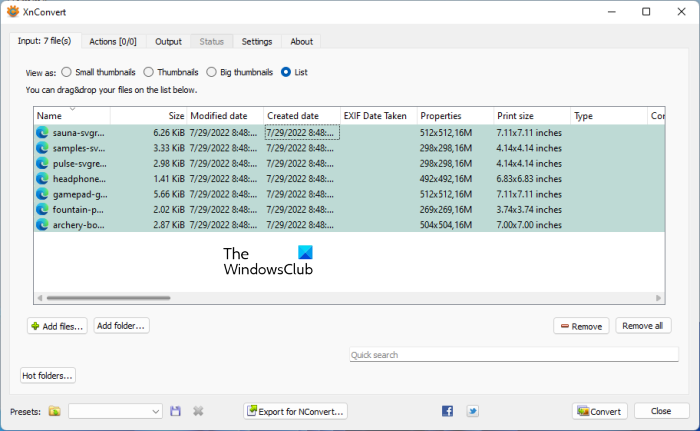Click the Edge icon beside sauna-svgr file
This screenshot has height=431, width=700.
coord(42,133)
